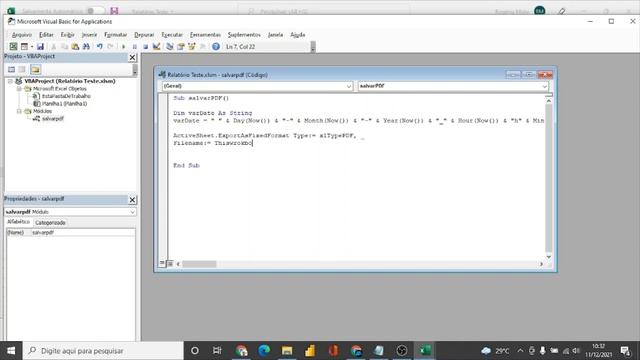The height and width of the screenshot is (360, 640).
Task: Toggle Folders in Project panel
Action: click(x=36, y=69)
